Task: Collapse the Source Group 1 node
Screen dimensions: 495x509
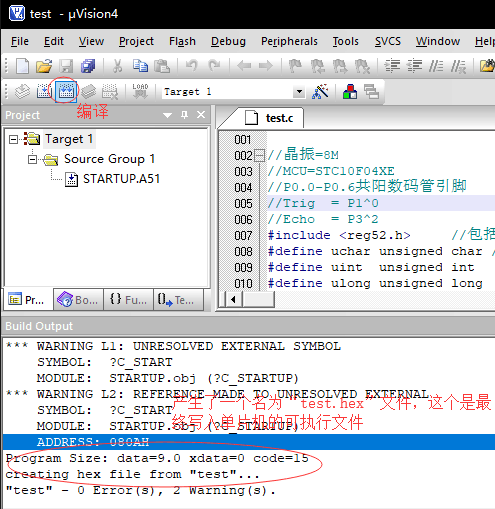Action: (x=32, y=159)
